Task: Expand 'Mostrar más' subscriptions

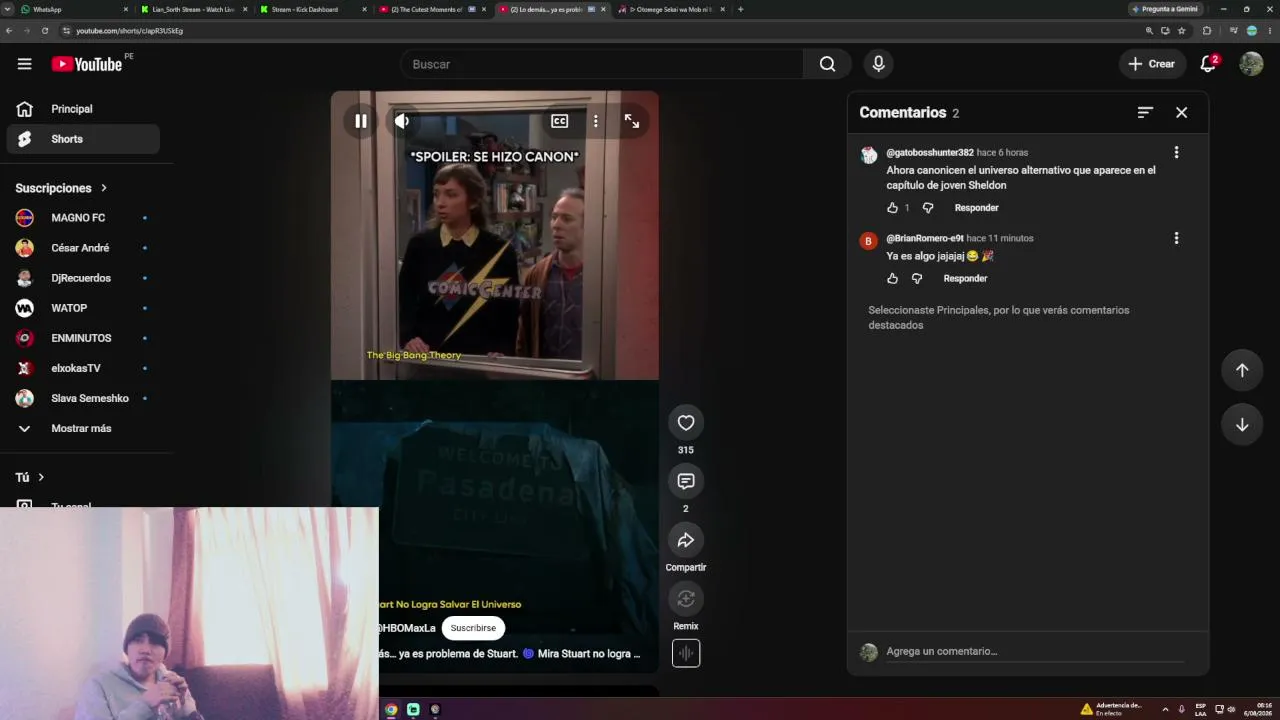Action: point(83,428)
